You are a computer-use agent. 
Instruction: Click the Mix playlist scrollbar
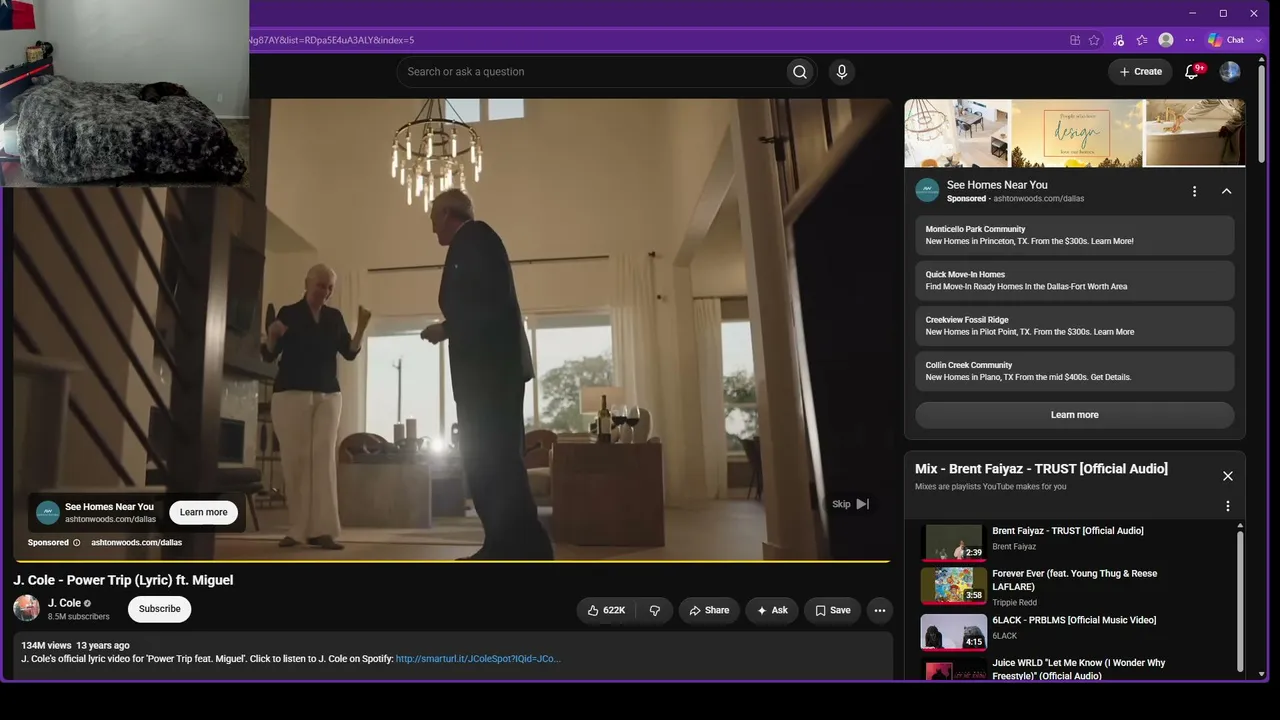(1240, 600)
